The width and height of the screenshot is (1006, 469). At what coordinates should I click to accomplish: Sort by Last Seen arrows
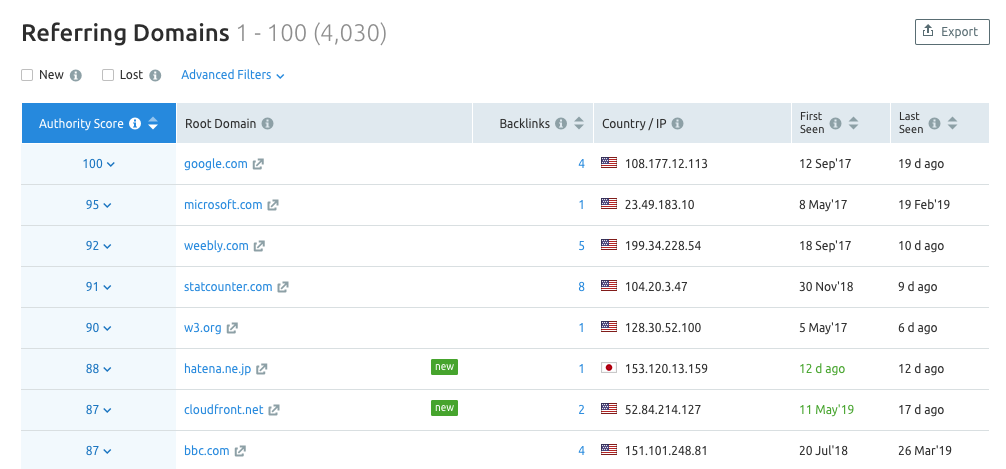953,123
